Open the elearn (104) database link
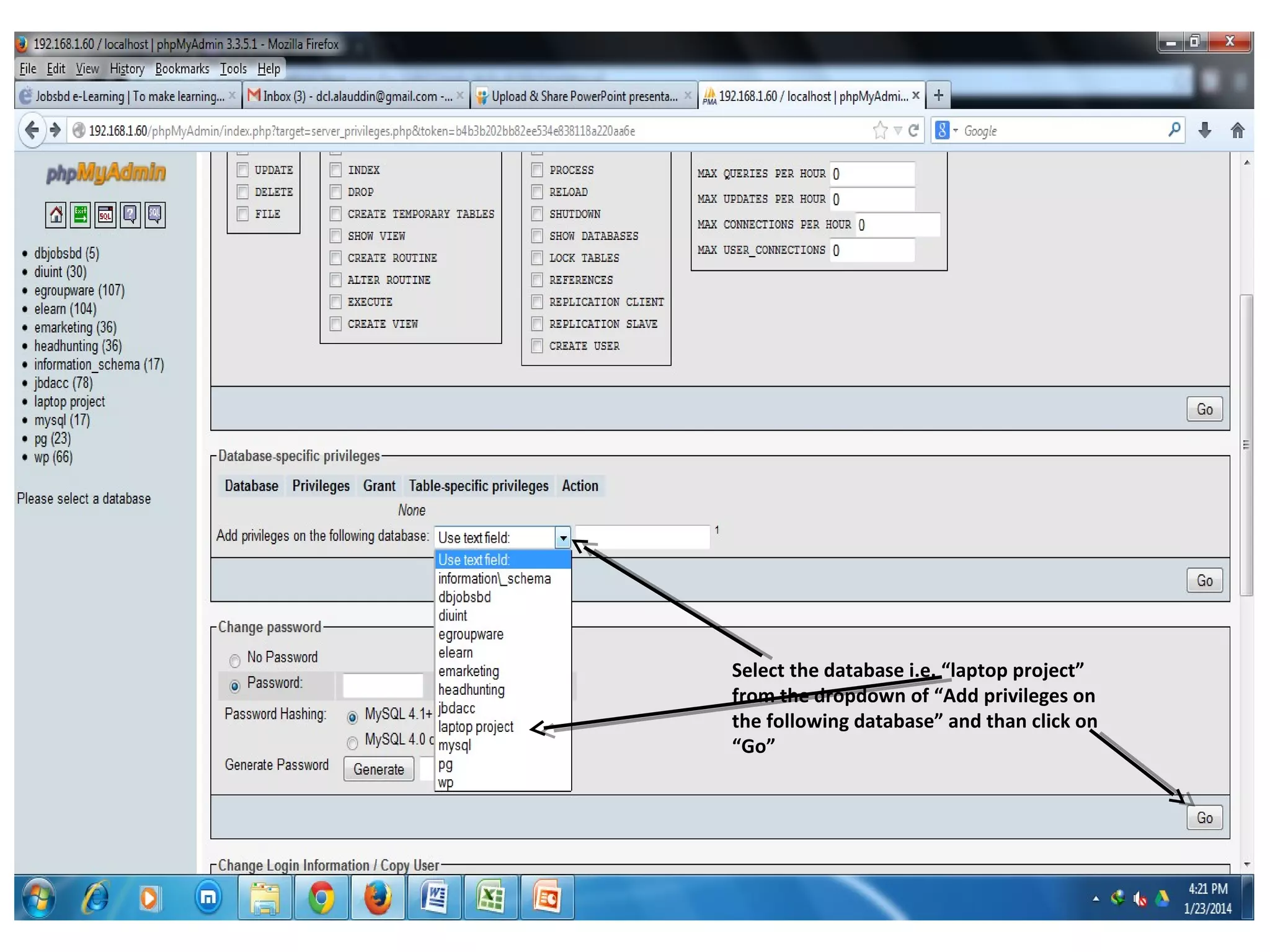This screenshot has width=1270, height=952. point(65,309)
